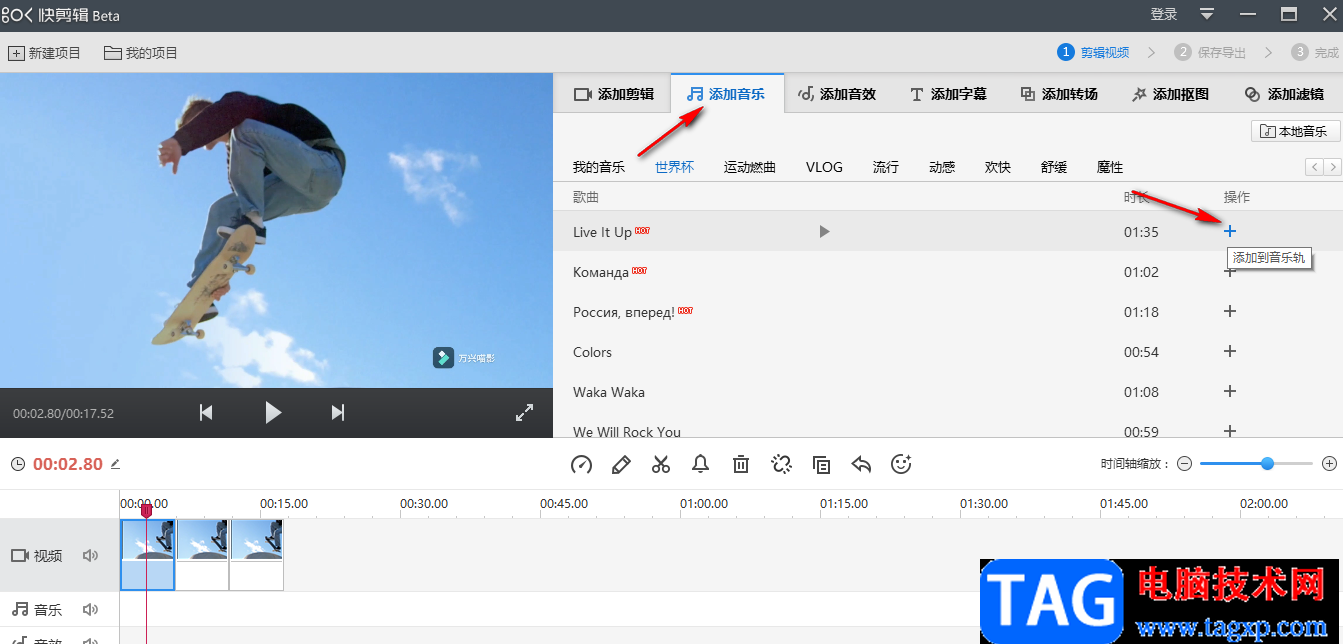This screenshot has width=1343, height=644.
Task: Select 魔性 music category
Action: (1110, 167)
